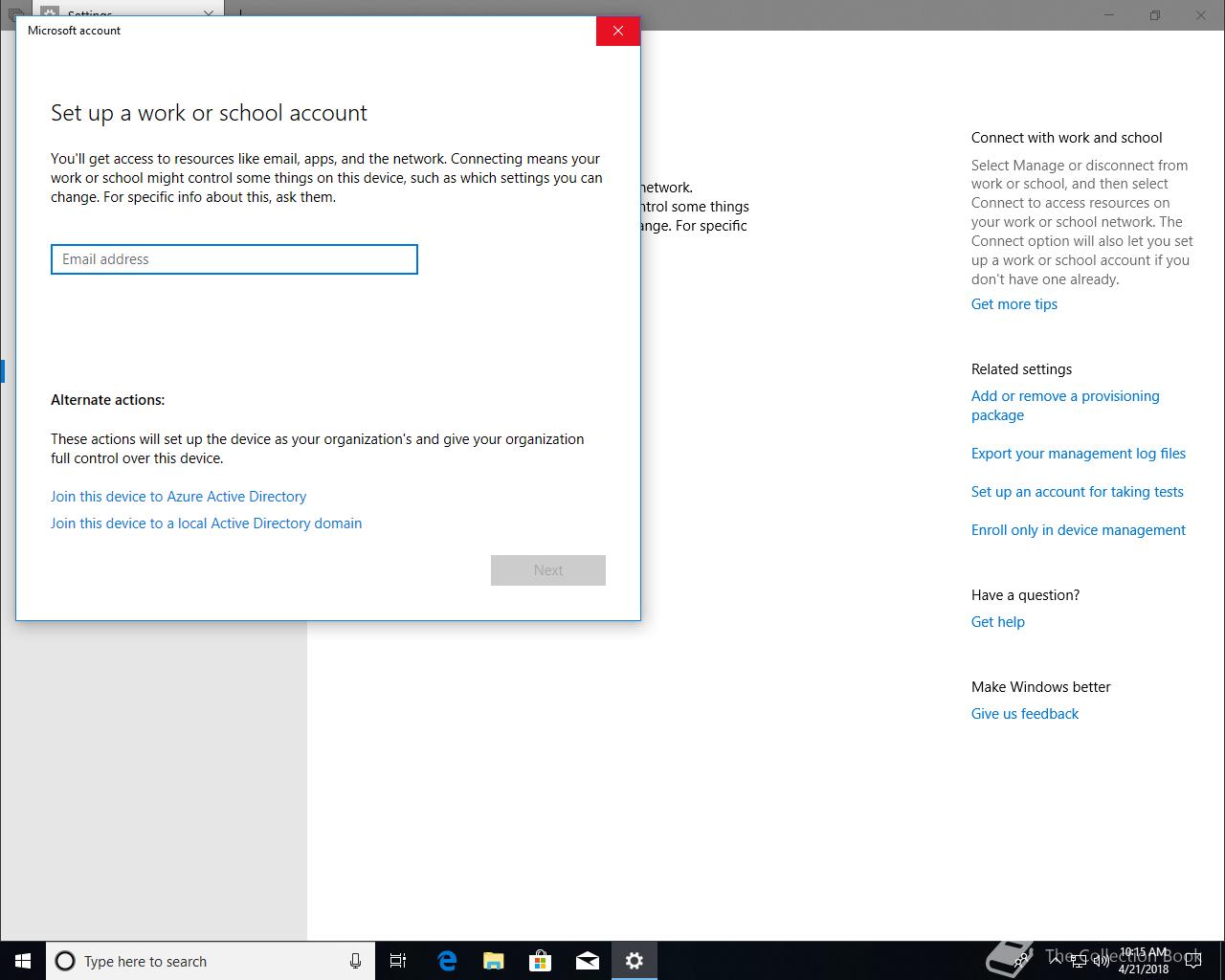The height and width of the screenshot is (980, 1225).
Task: Activate the Cortana microphone icon
Action: (x=355, y=961)
